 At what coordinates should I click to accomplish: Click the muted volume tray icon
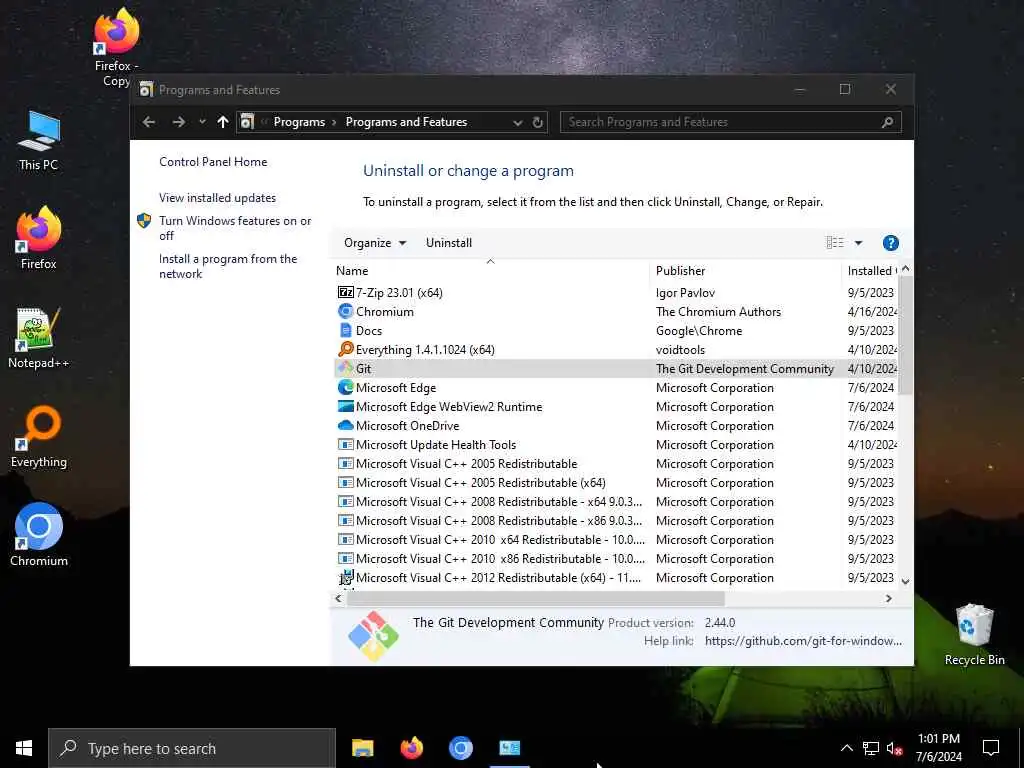(x=894, y=748)
